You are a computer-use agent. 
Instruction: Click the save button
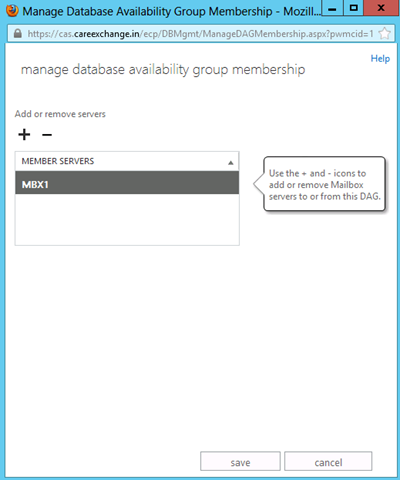[240, 461]
